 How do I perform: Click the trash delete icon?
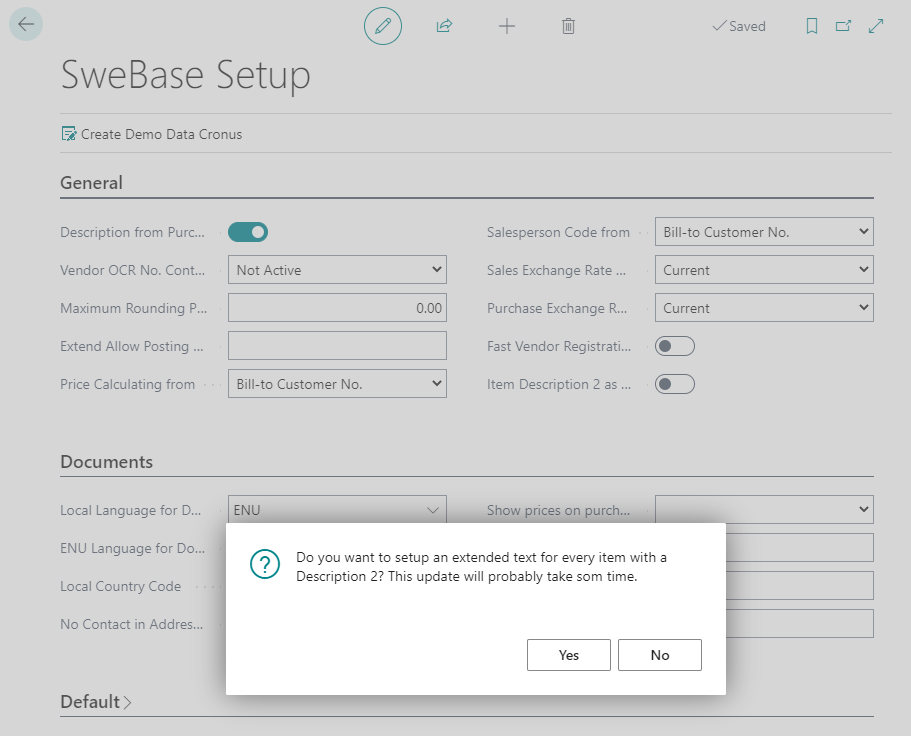[568, 26]
